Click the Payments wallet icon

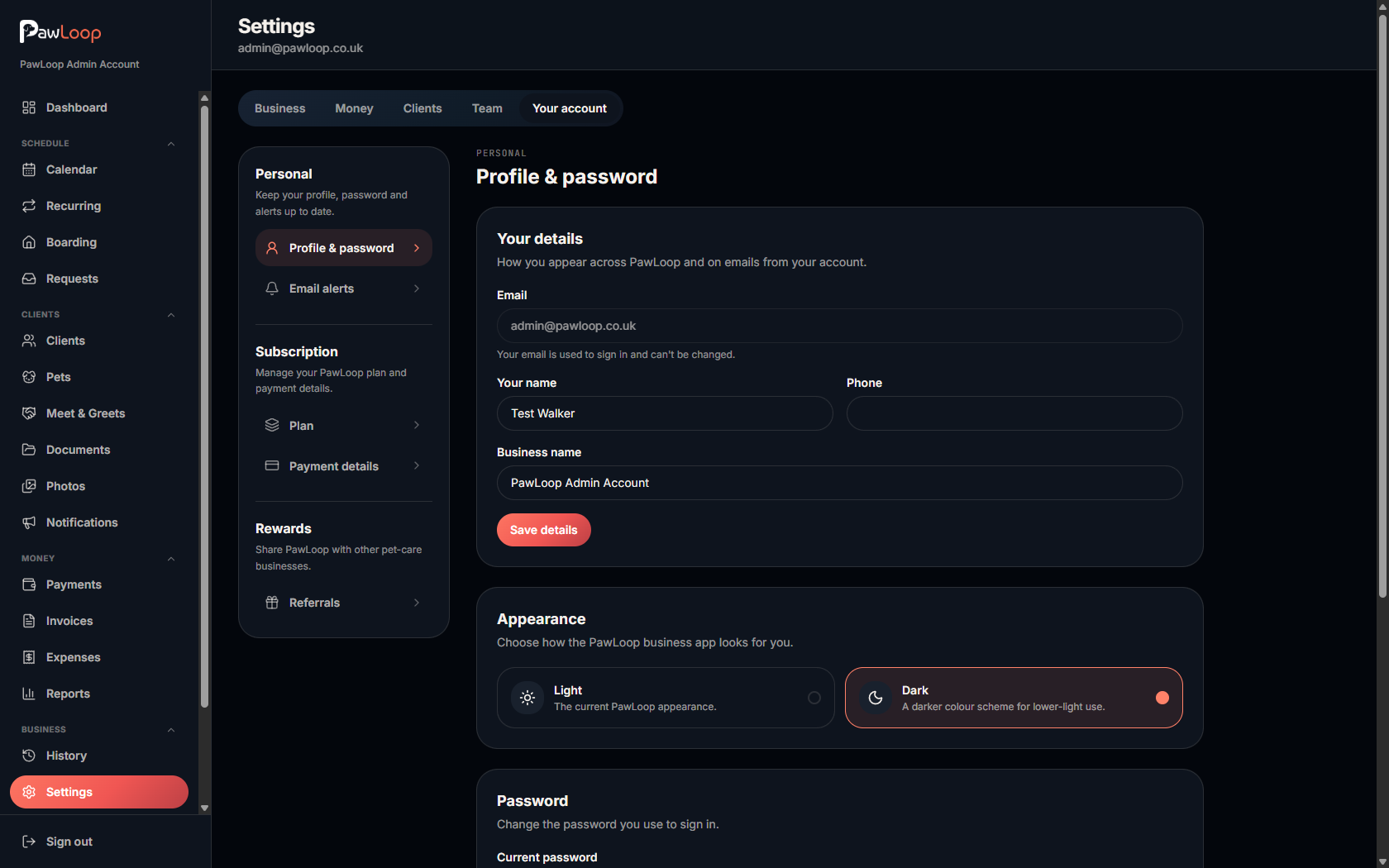point(29,584)
